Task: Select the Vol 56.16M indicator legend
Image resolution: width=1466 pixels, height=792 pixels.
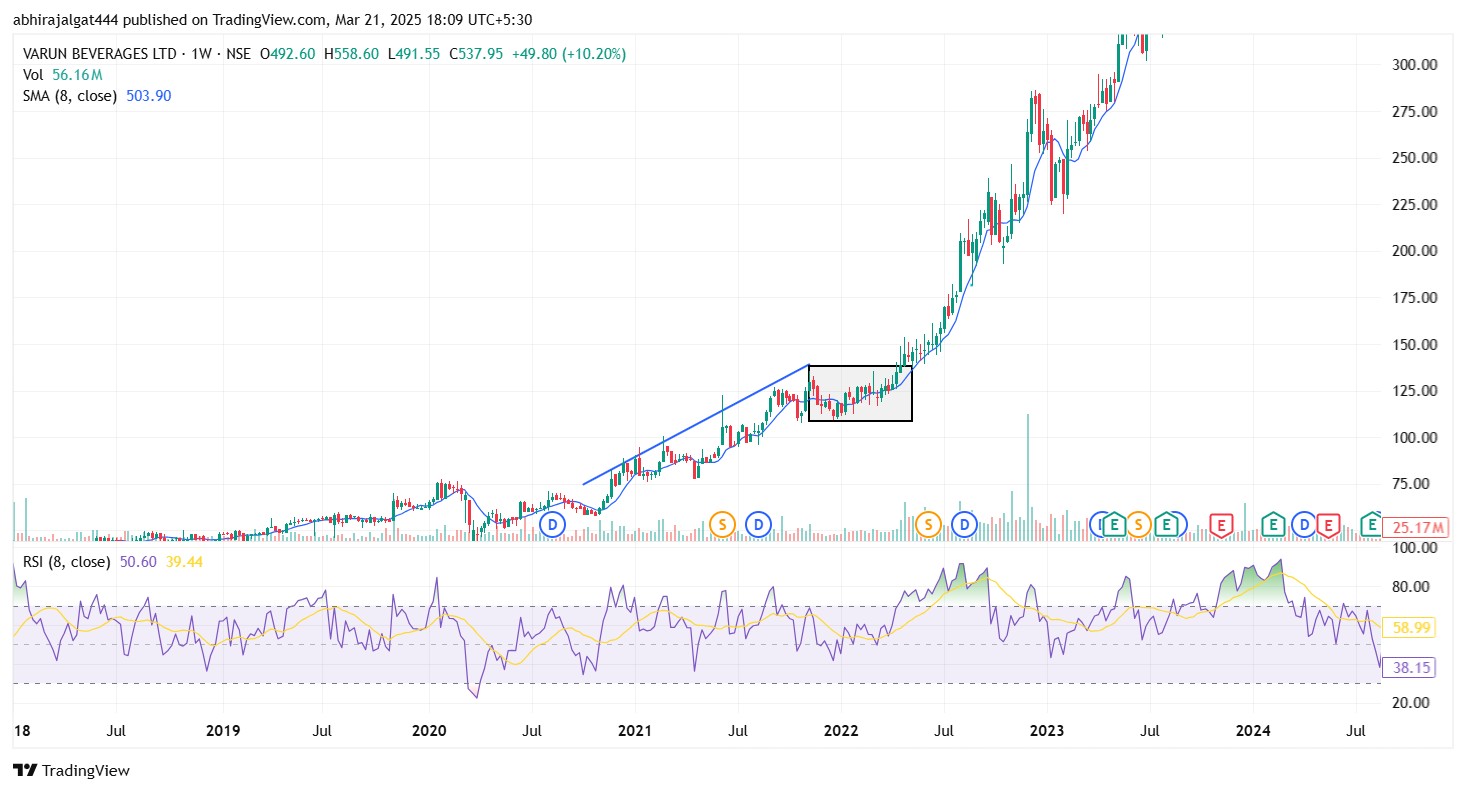Action: tap(63, 75)
